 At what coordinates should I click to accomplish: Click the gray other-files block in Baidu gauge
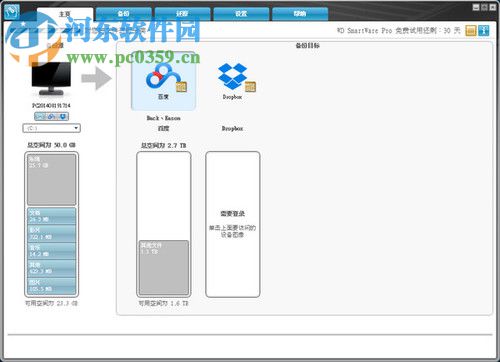click(164, 267)
